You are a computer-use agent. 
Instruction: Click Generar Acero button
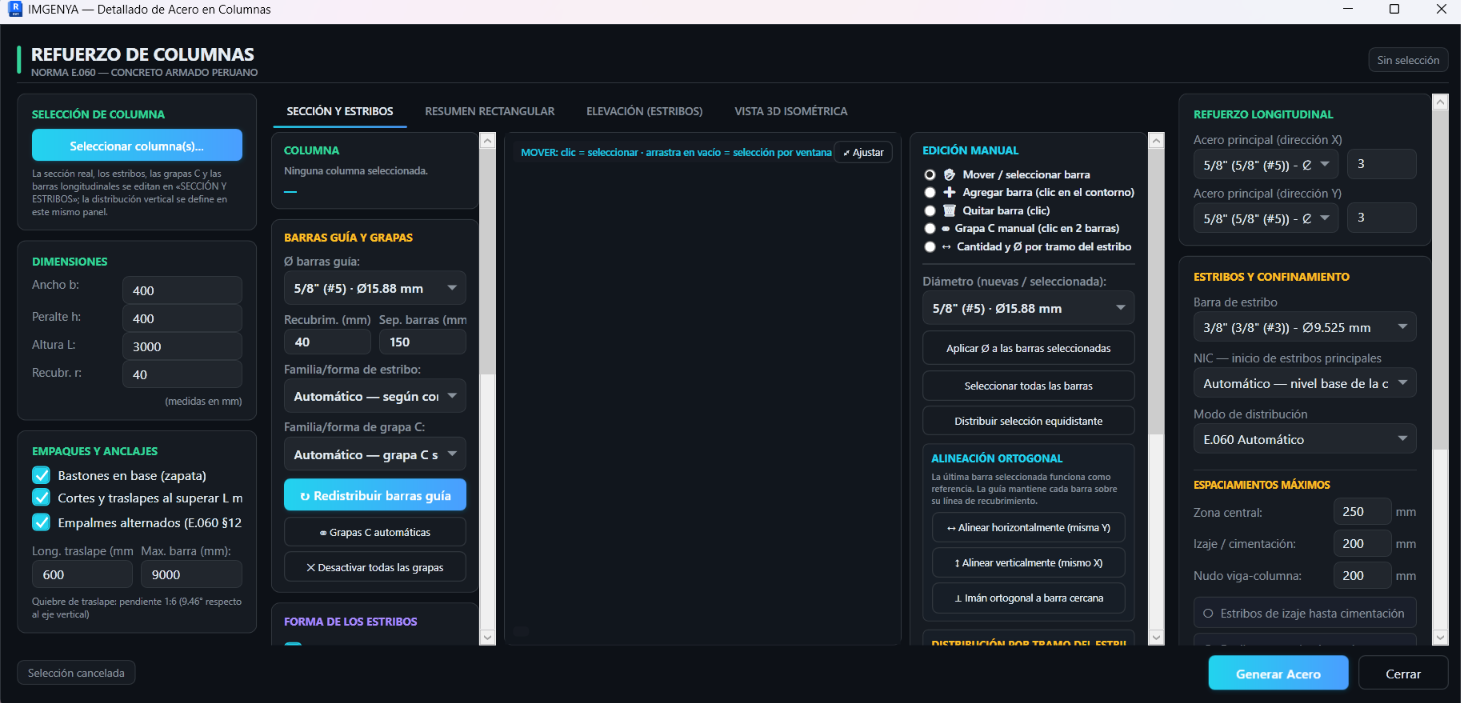(1278, 673)
